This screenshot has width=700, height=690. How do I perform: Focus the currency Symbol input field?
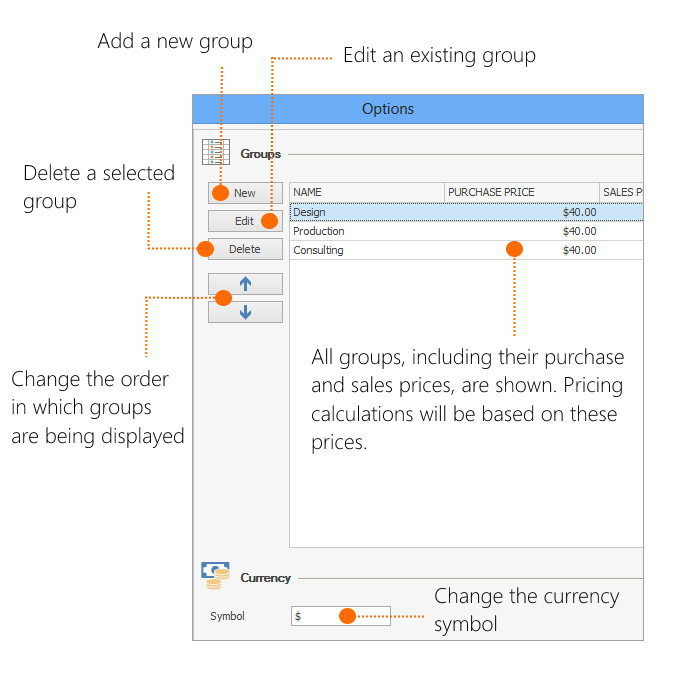[x=341, y=616]
